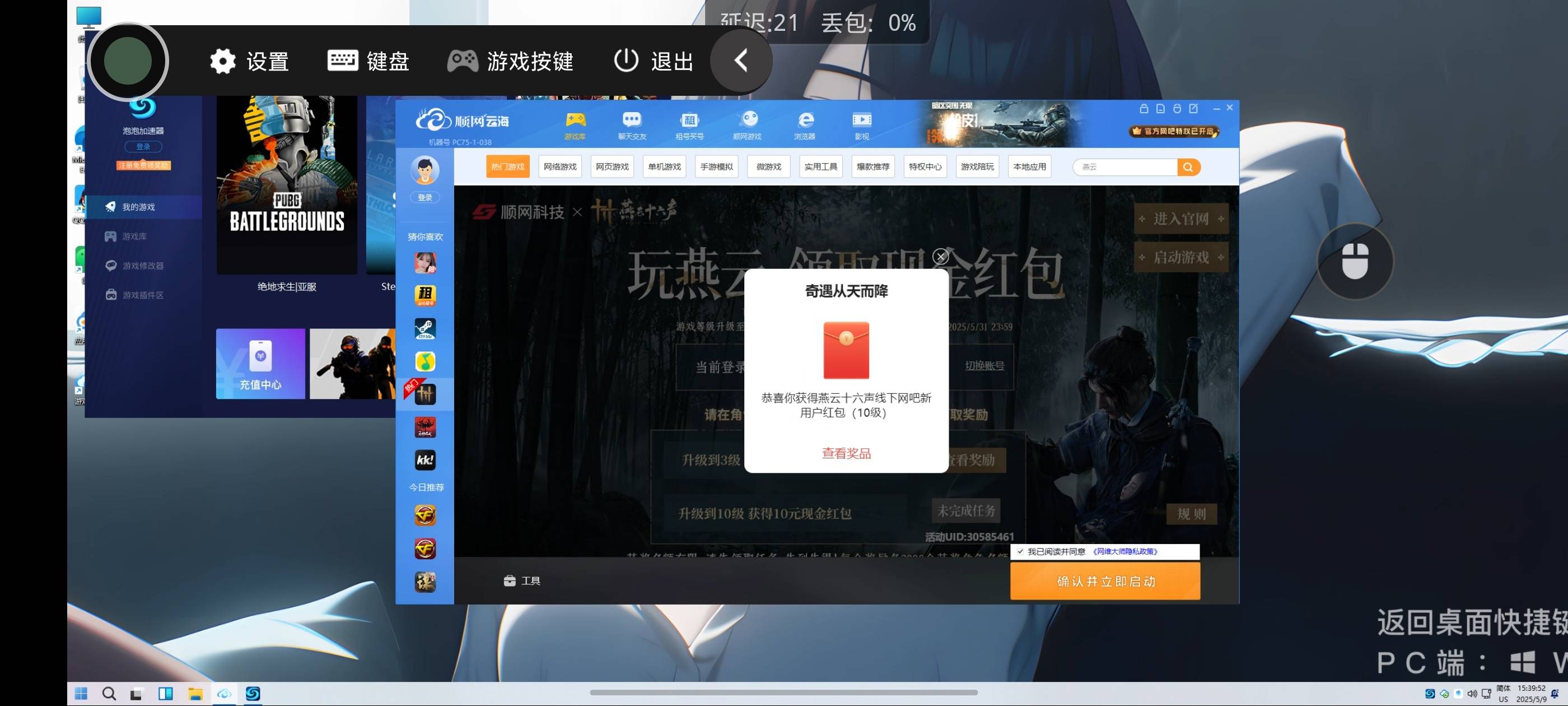This screenshot has width=1568, height=706.
Task: Click the user avatar in 顺网云海
Action: 424,170
